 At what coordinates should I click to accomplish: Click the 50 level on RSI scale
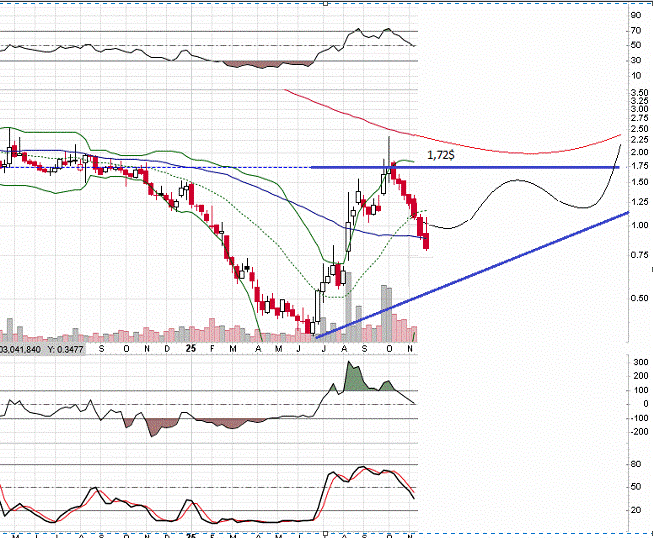pos(636,45)
